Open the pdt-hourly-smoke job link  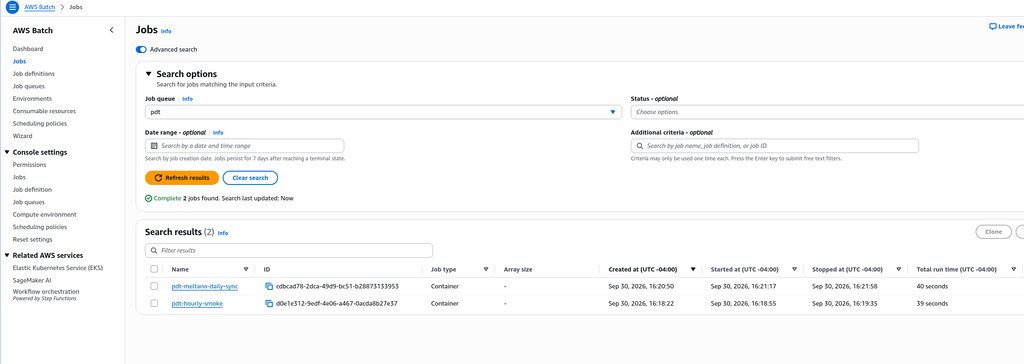click(197, 303)
